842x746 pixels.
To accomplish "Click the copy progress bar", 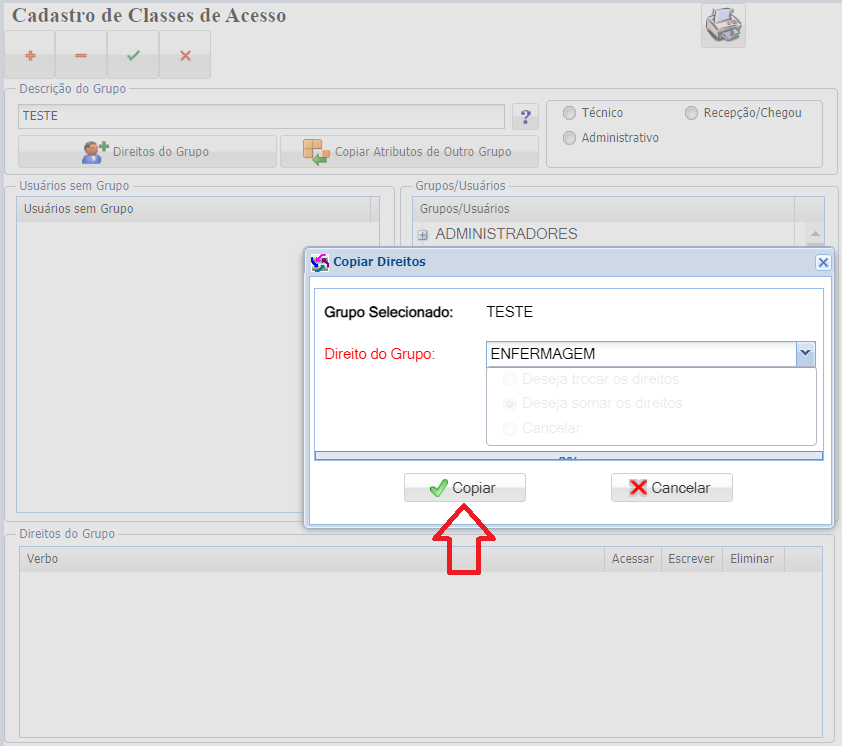I will tap(569, 456).
